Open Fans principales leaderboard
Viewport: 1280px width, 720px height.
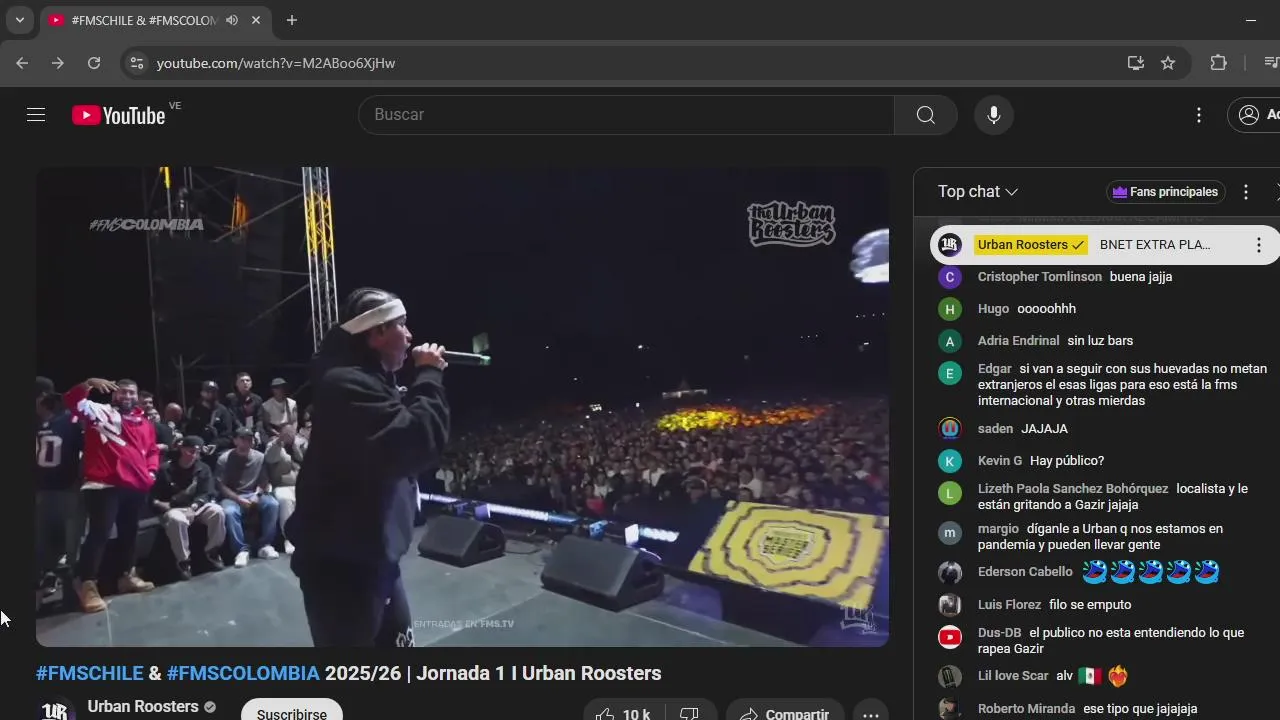[x=1166, y=192]
